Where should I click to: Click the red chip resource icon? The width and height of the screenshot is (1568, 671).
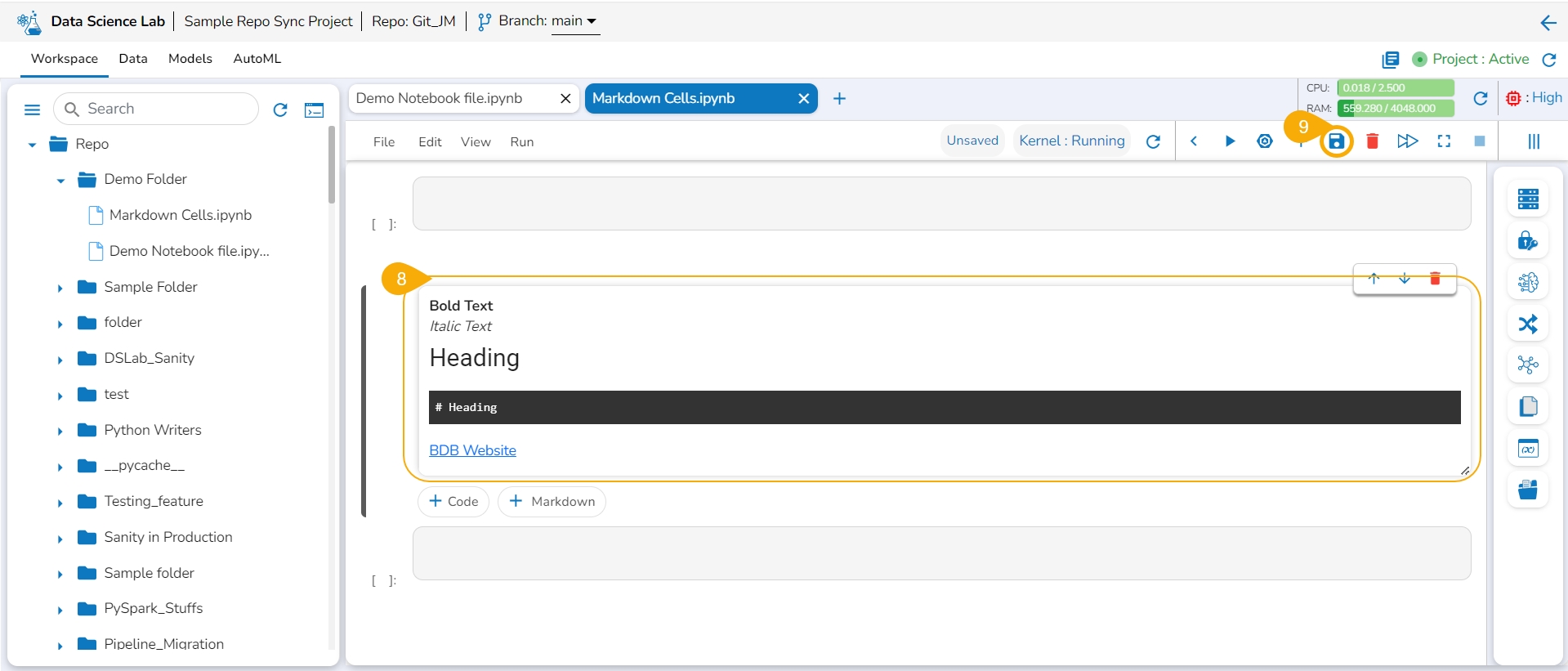point(1513,98)
